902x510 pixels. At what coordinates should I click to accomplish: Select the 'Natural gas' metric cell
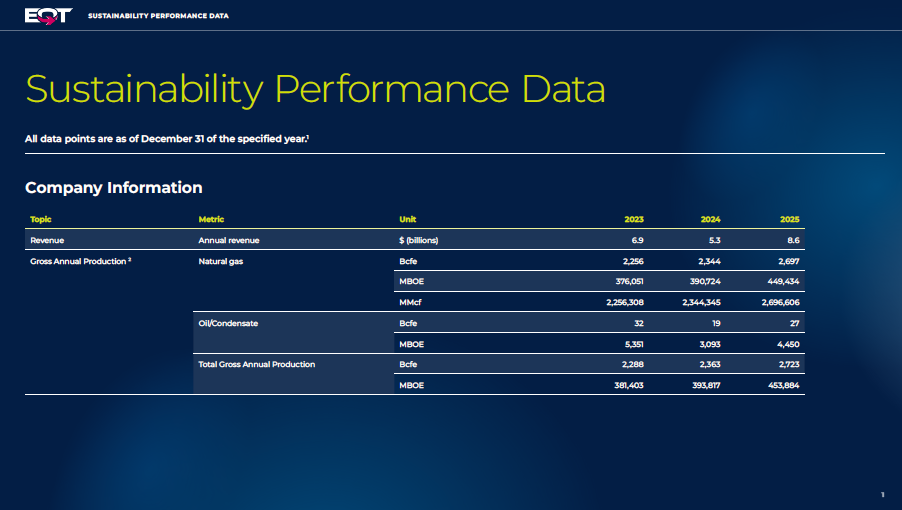pos(221,261)
